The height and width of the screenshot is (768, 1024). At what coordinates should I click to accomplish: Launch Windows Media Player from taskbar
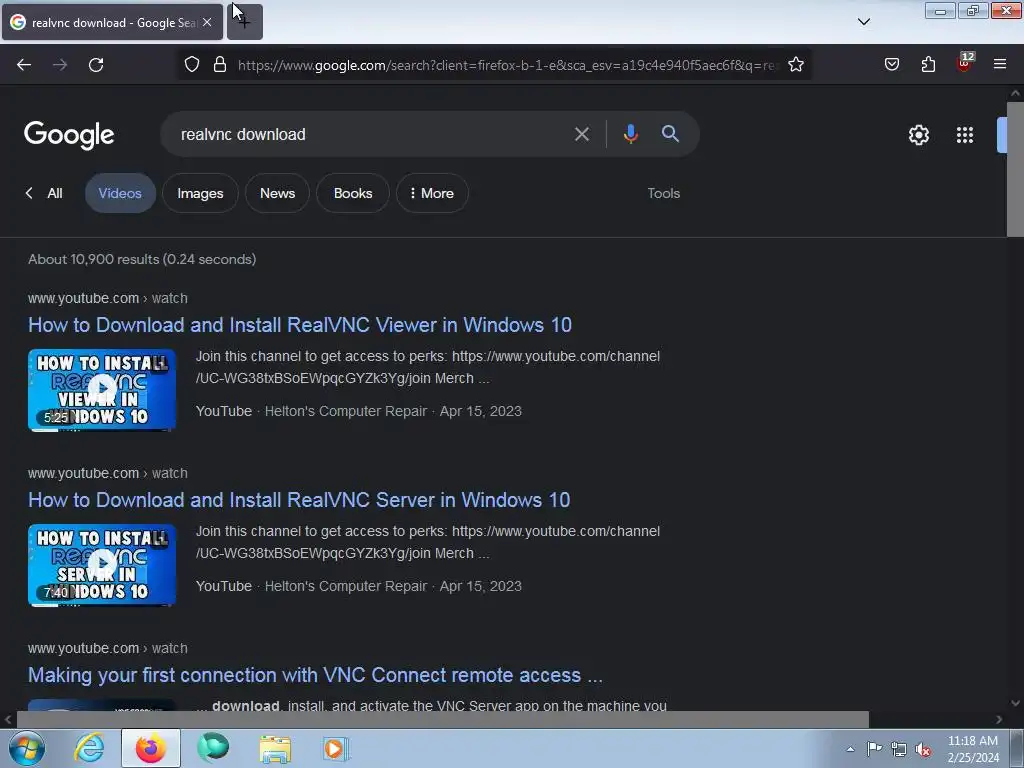(x=336, y=748)
